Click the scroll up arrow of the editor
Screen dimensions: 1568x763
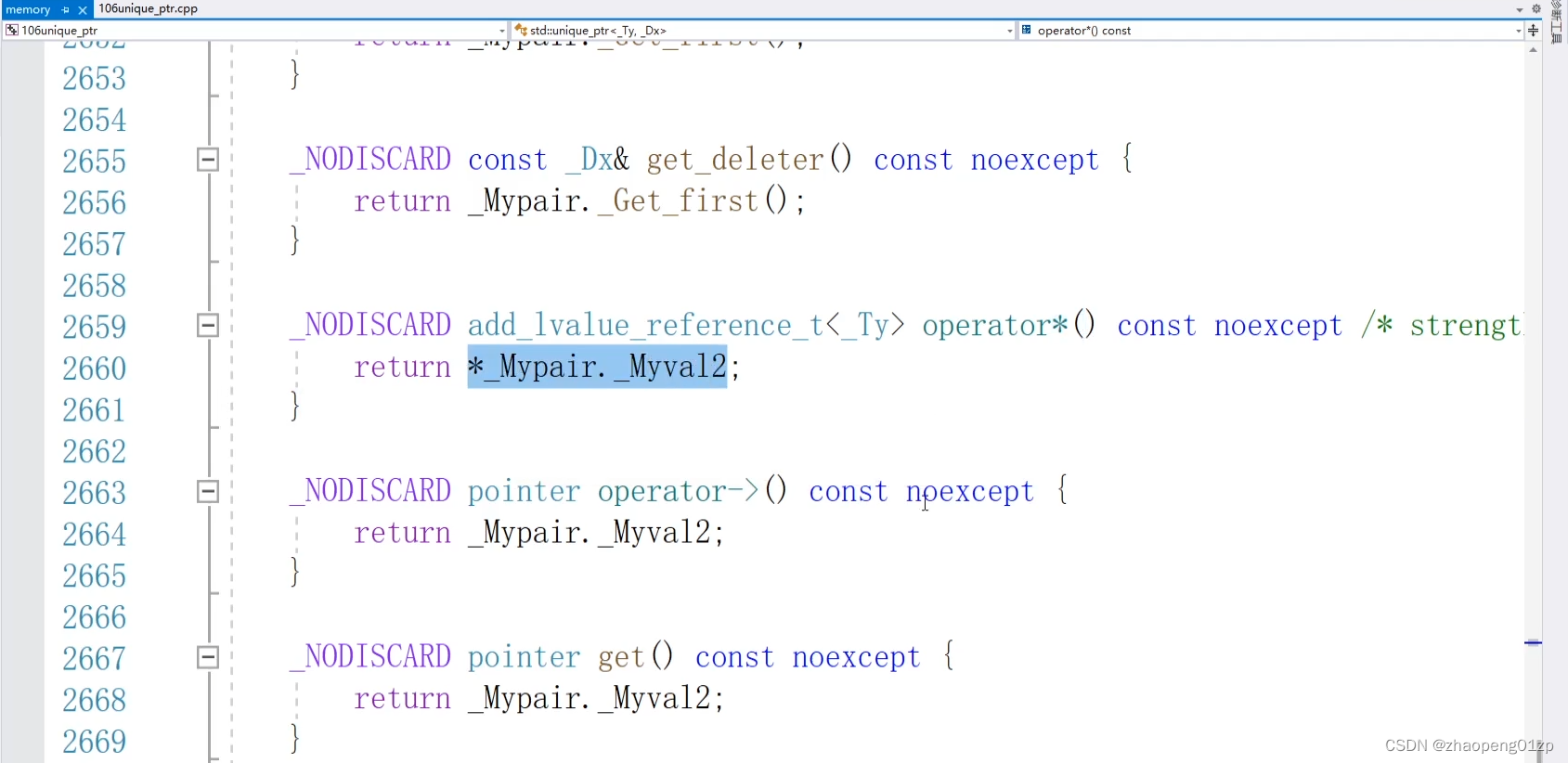click(1533, 49)
